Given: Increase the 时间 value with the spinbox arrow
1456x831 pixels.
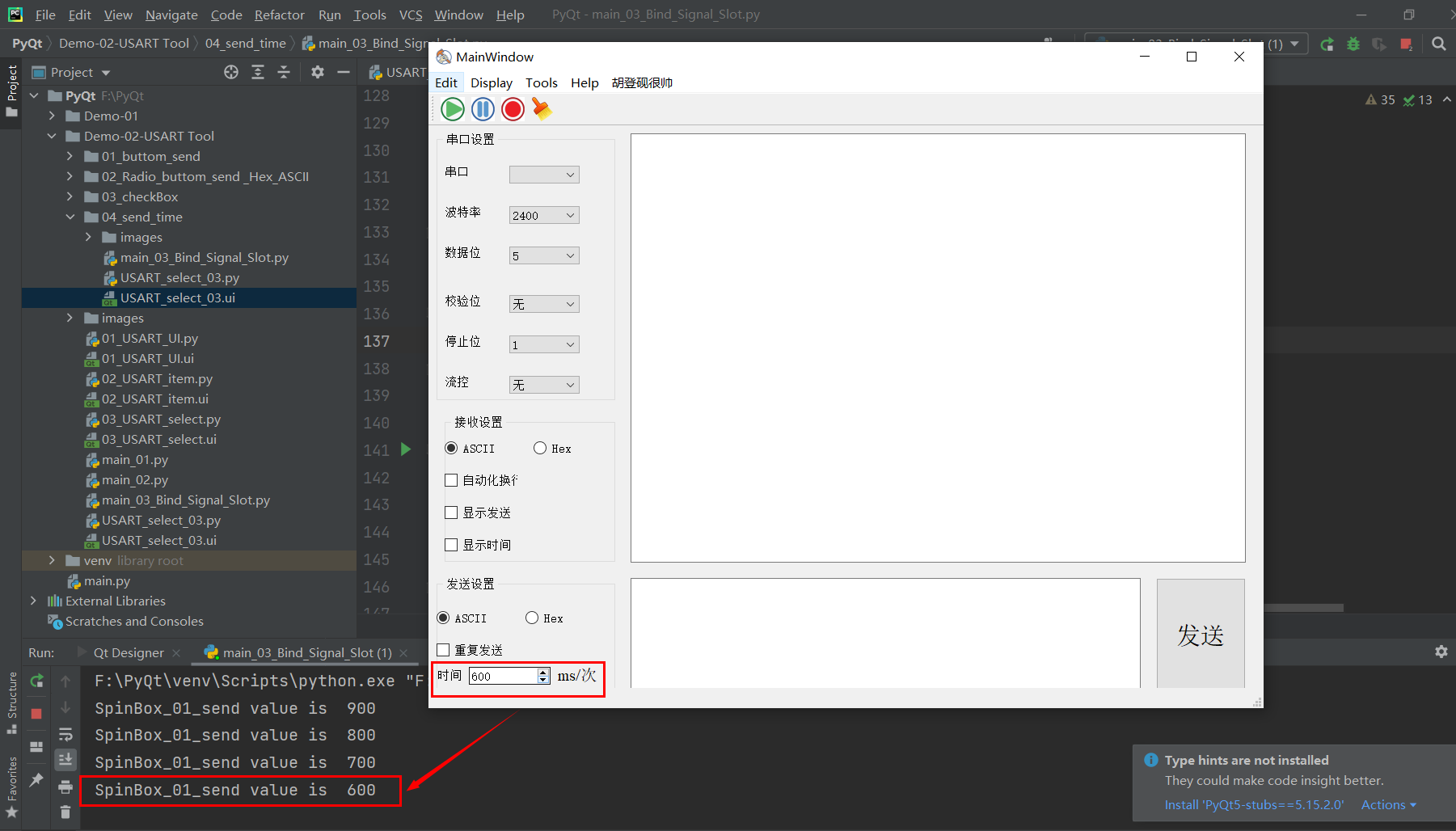Looking at the screenshot, I should coord(542,671).
